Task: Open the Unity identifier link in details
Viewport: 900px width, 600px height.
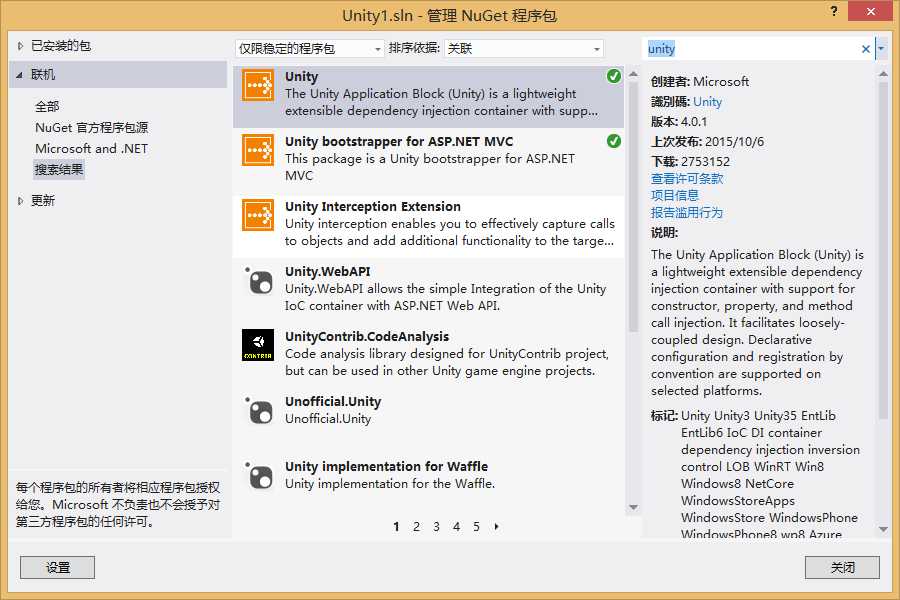Action: tap(707, 102)
